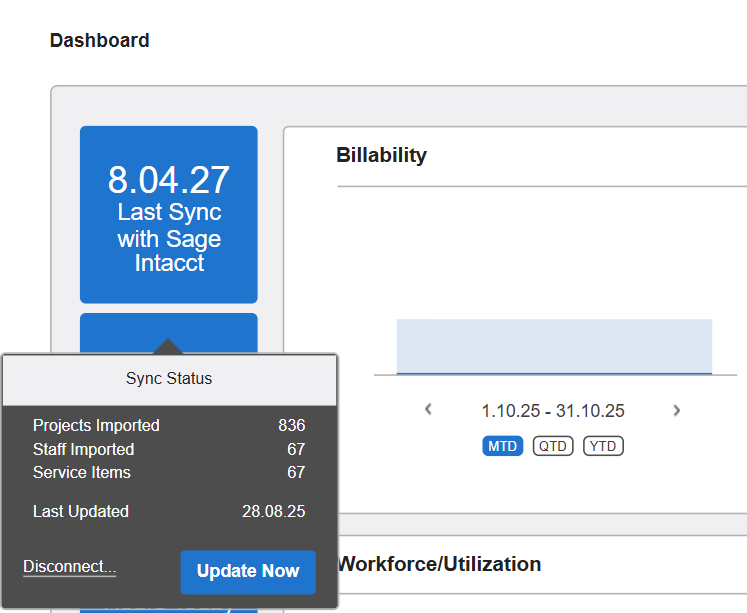Select the MTD period toggle
Image resolution: width=747 pixels, height=613 pixels.
pyautogui.click(x=503, y=446)
